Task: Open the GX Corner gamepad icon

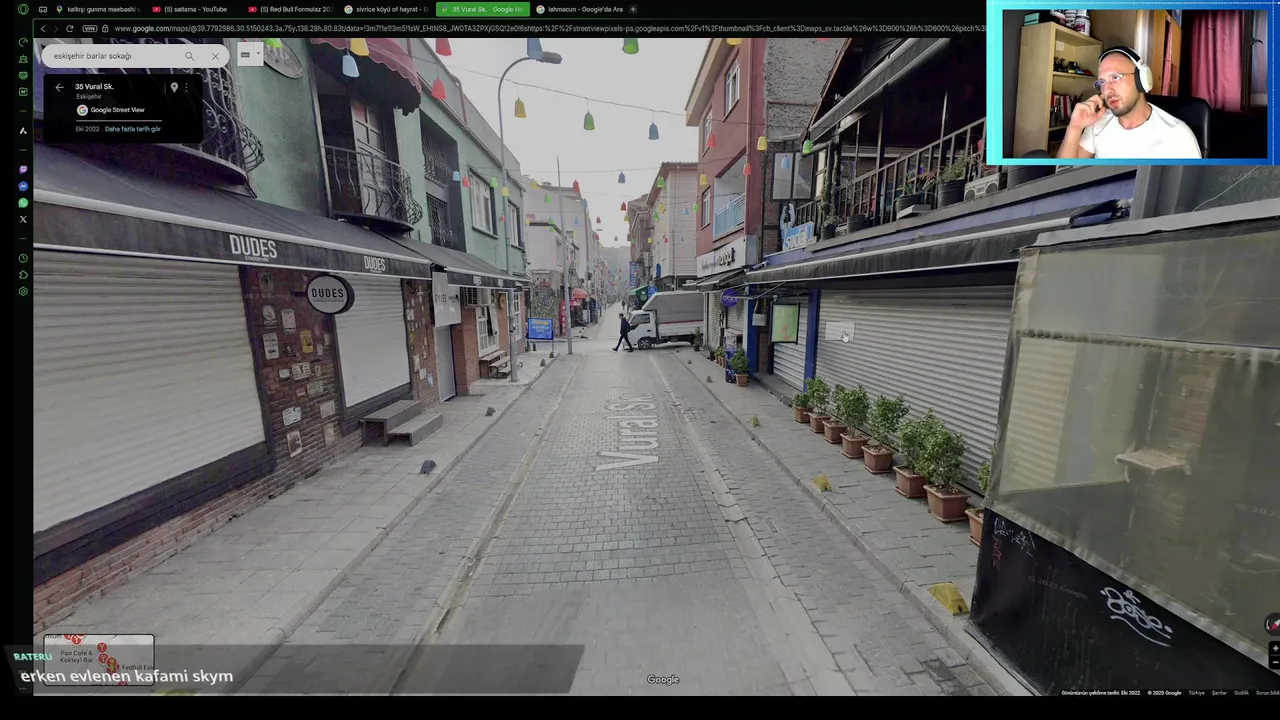Action: [43, 9]
